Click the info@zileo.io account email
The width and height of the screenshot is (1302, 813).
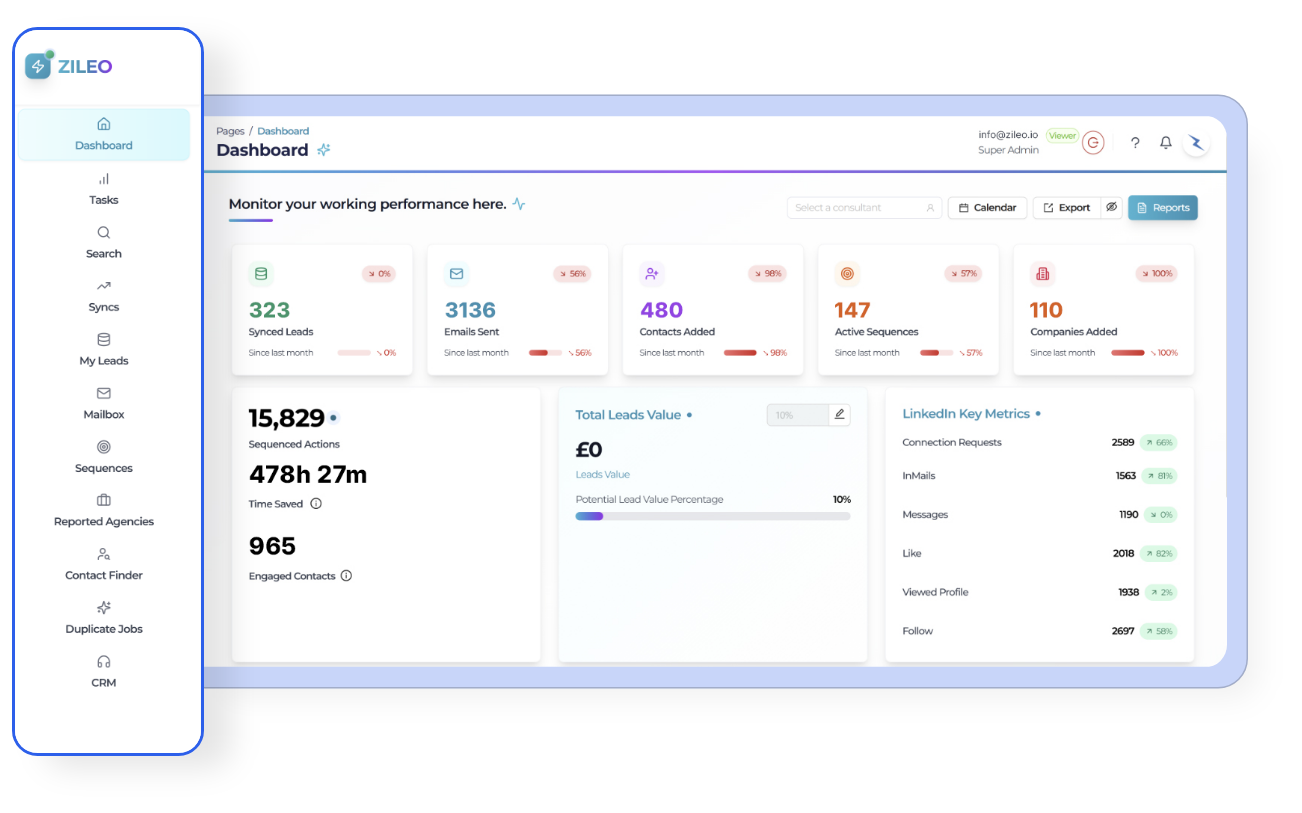1008,134
